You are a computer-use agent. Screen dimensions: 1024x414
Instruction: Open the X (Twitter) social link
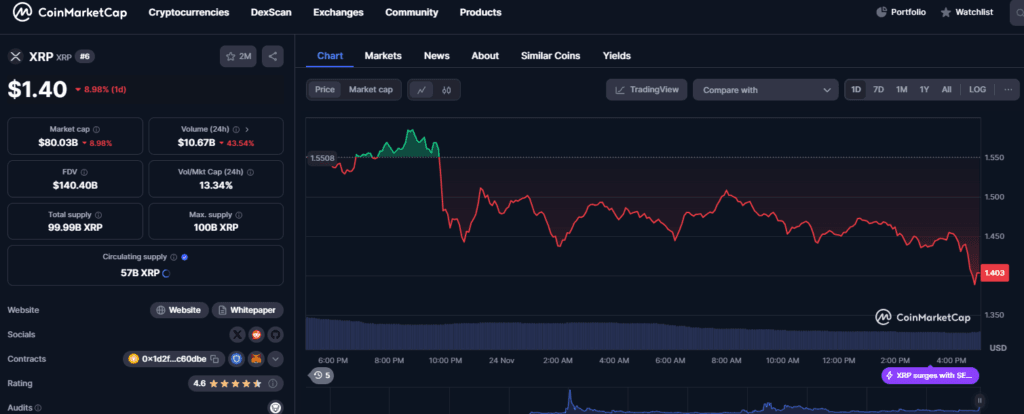click(x=238, y=334)
